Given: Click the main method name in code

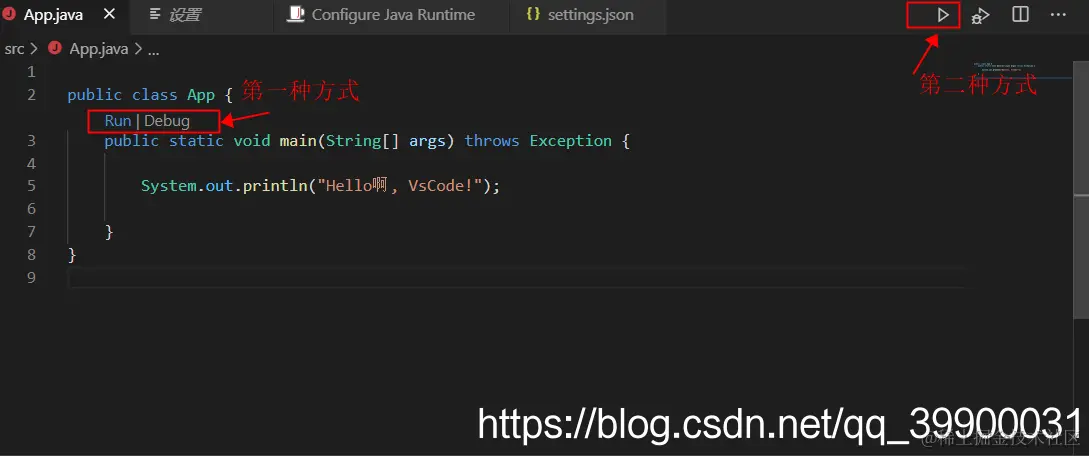Looking at the screenshot, I should coord(297,141).
